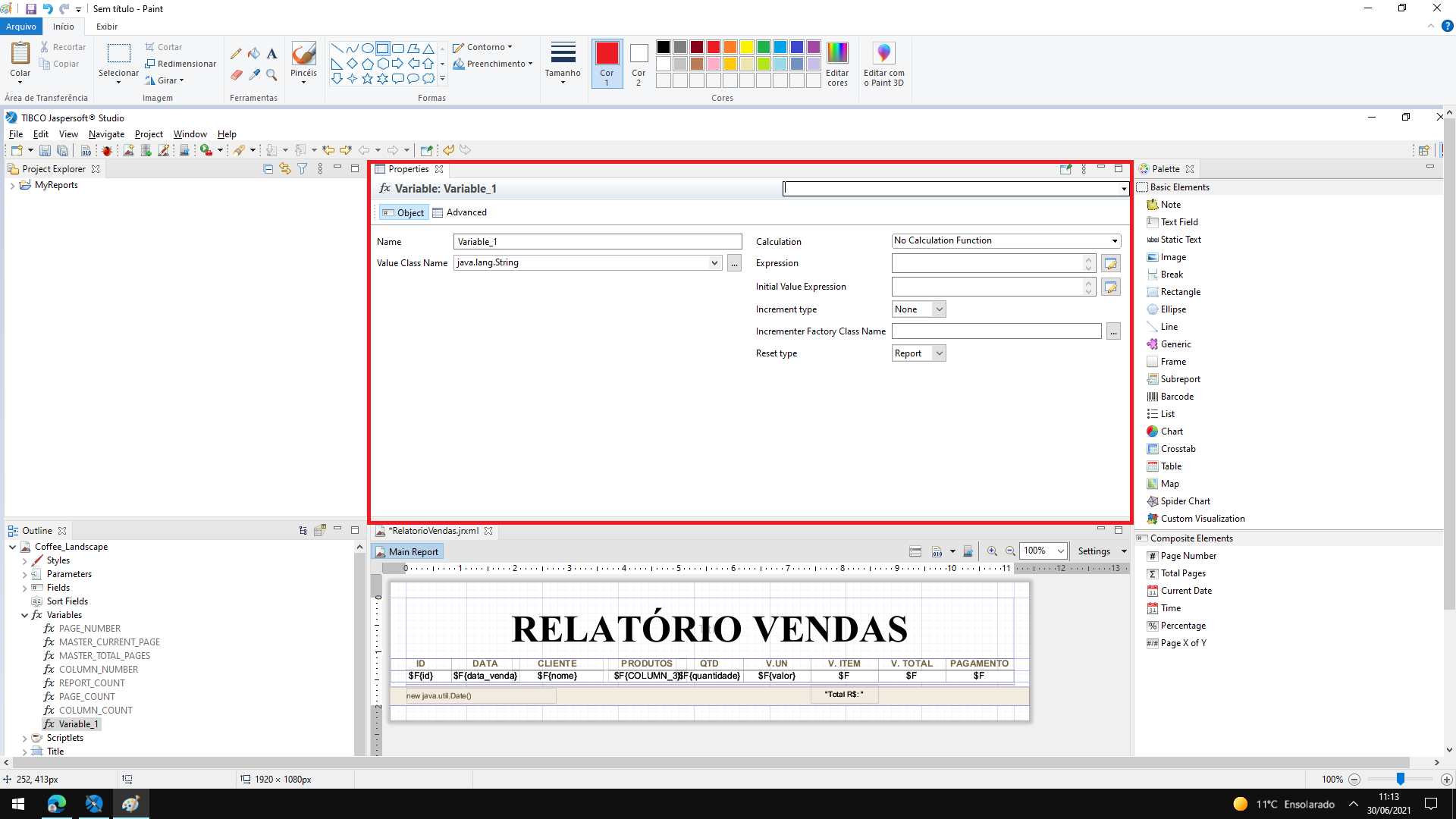Open Expression editor button for Expression
This screenshot has height=819, width=1456.
[1110, 264]
